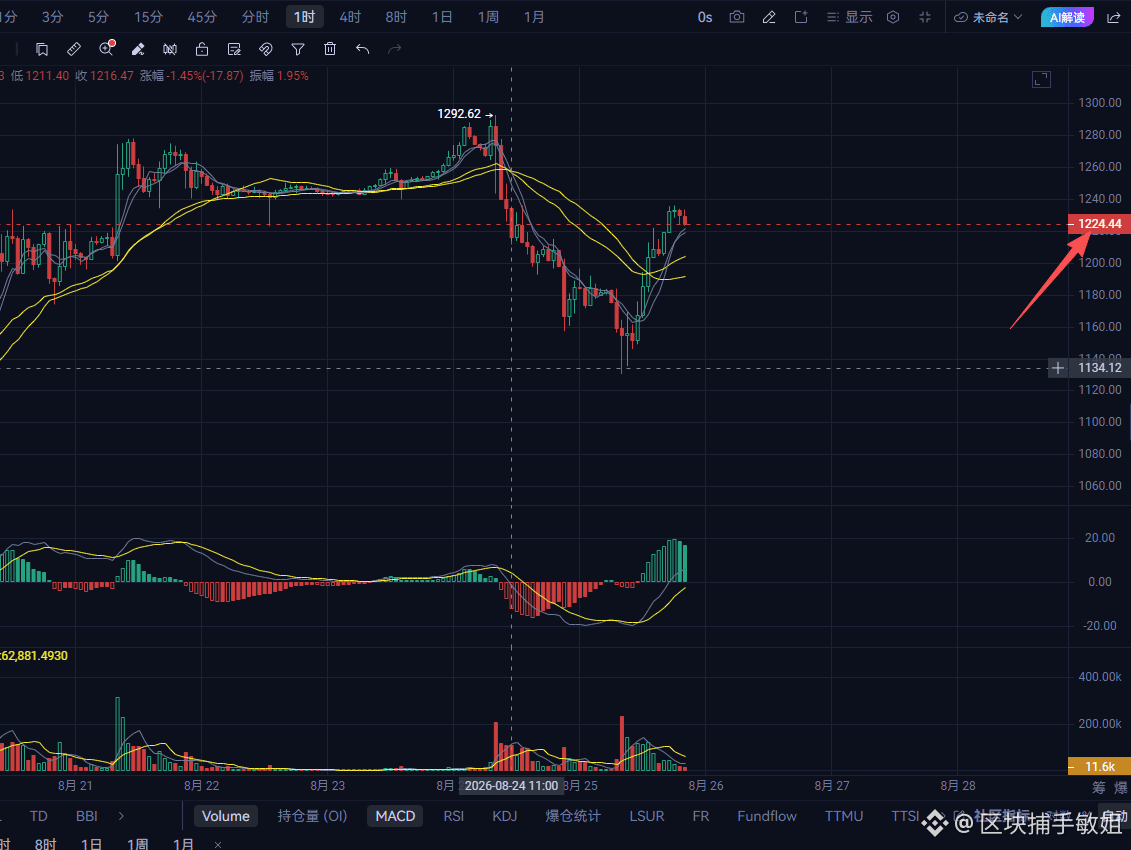
Task: Switch to the 1日 timeframe in the top bar
Action: pyautogui.click(x=442, y=17)
